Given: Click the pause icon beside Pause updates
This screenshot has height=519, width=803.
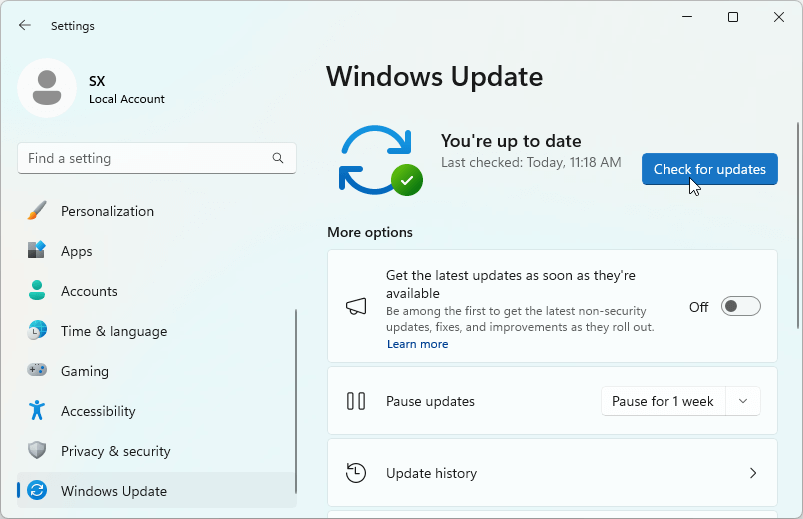Looking at the screenshot, I should pos(356,401).
